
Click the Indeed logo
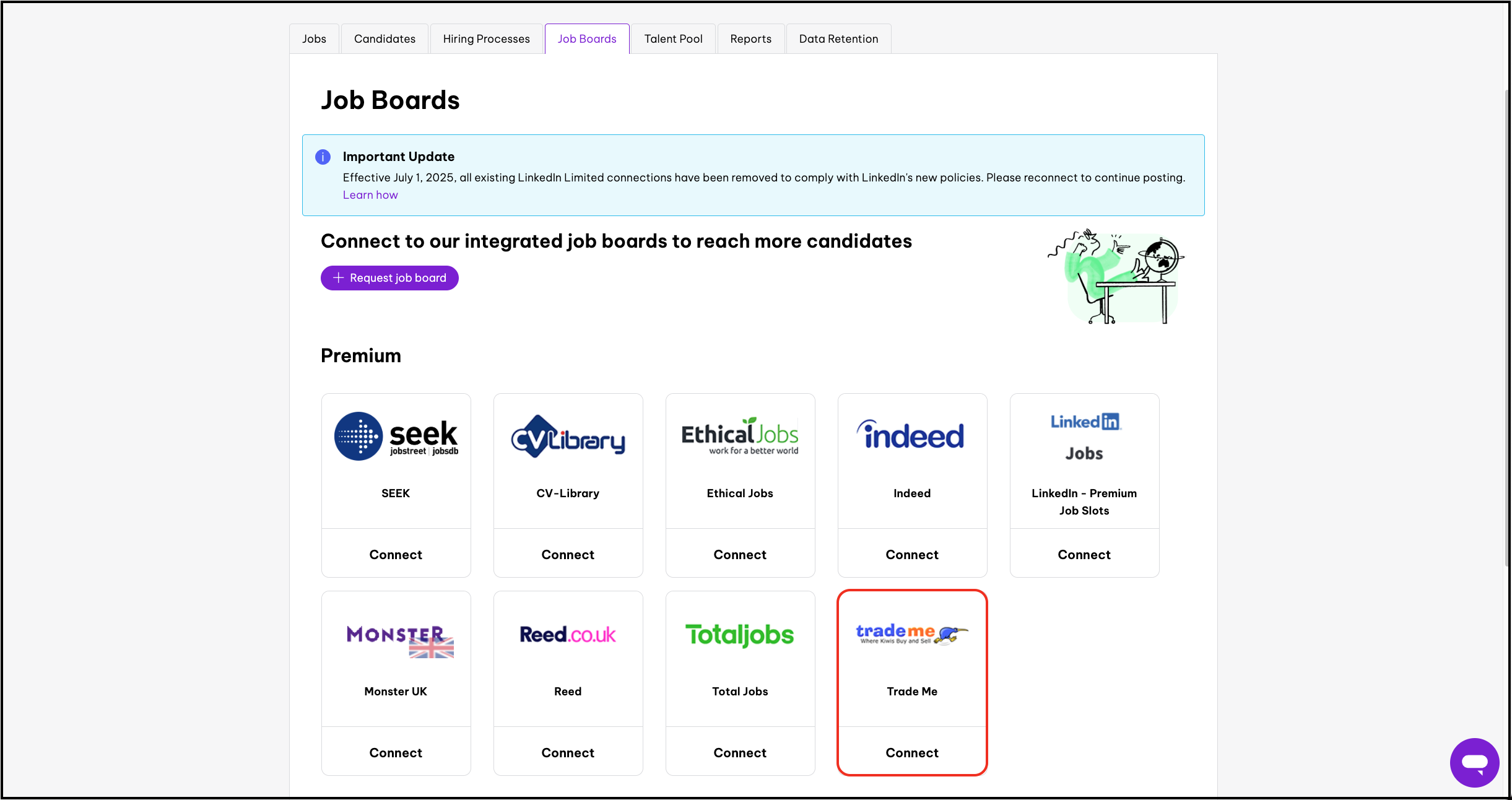point(911,435)
